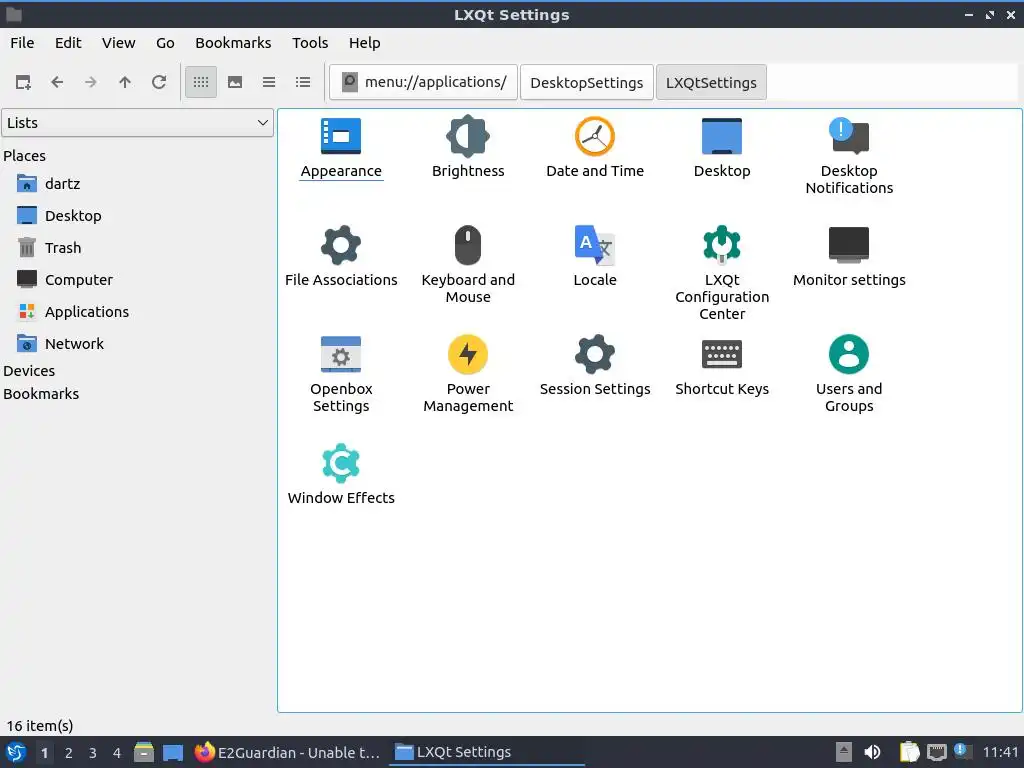Screen dimensions: 1024x768
Task: Click show desktop icon in taskbar
Action: (173, 752)
